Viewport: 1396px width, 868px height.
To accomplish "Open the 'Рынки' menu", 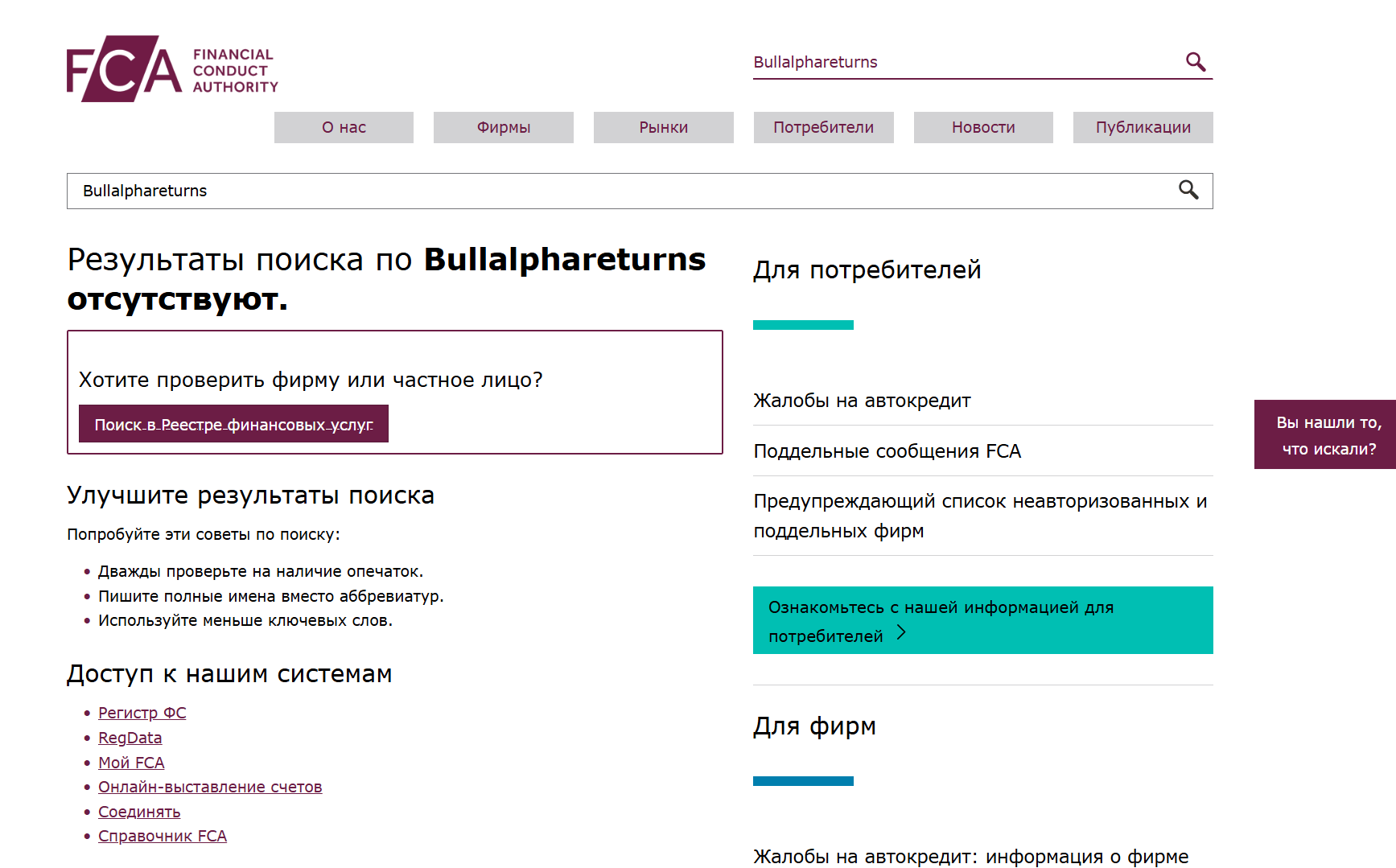I will coord(664,127).
